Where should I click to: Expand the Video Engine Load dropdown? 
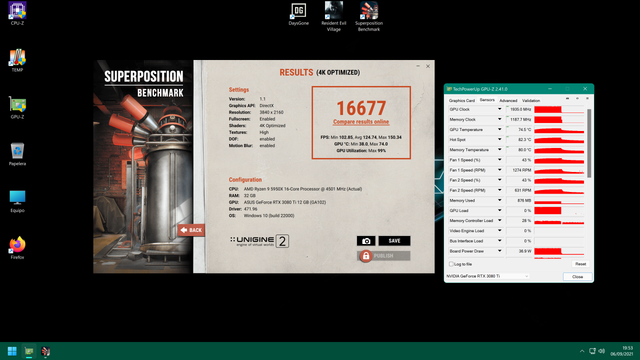[499, 231]
